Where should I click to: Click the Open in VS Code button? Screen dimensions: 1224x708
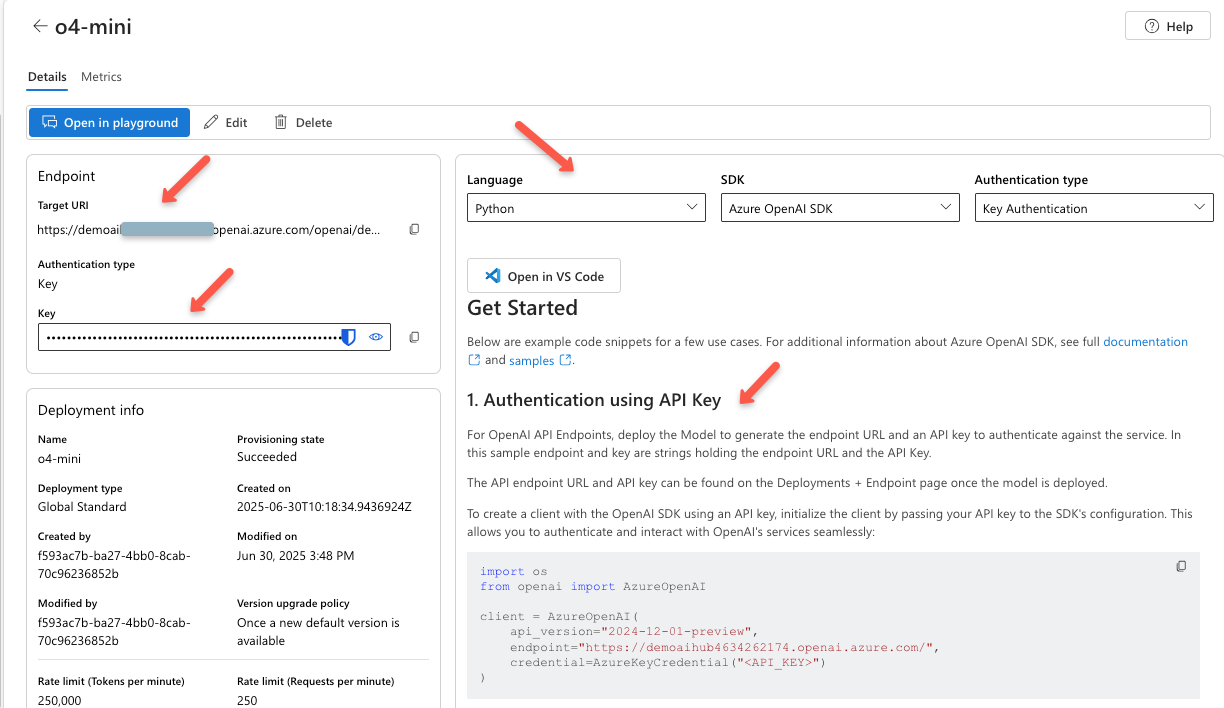click(x=543, y=275)
